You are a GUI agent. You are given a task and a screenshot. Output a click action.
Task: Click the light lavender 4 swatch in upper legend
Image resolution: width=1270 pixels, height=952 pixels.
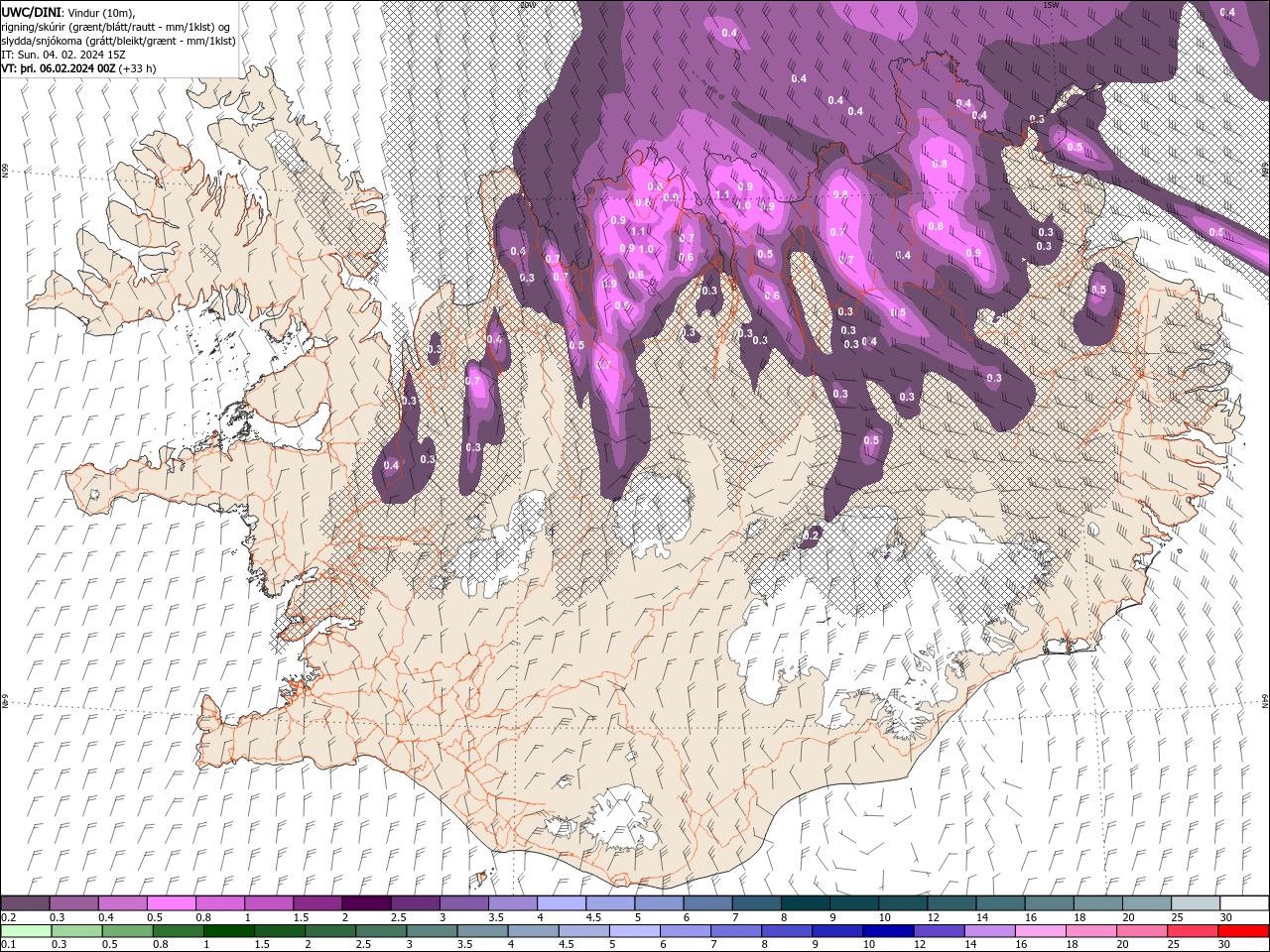[561, 903]
